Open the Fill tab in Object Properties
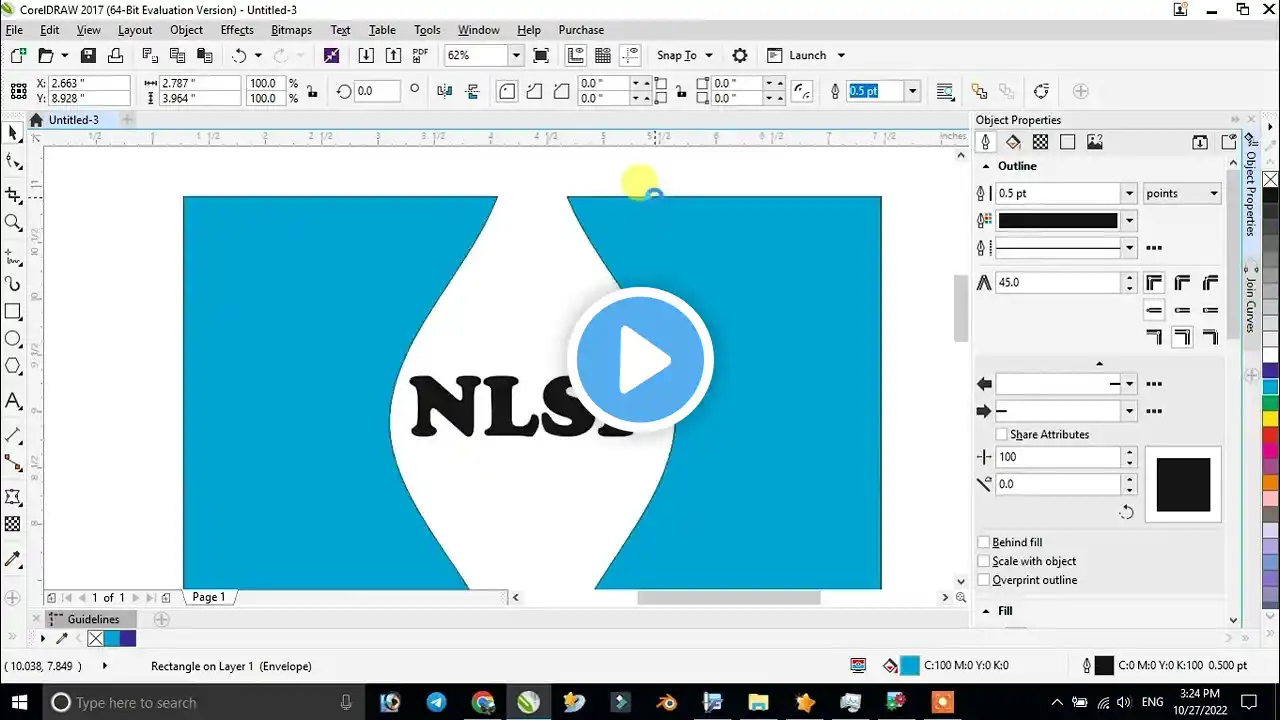1280x720 pixels. pyautogui.click(x=1013, y=142)
